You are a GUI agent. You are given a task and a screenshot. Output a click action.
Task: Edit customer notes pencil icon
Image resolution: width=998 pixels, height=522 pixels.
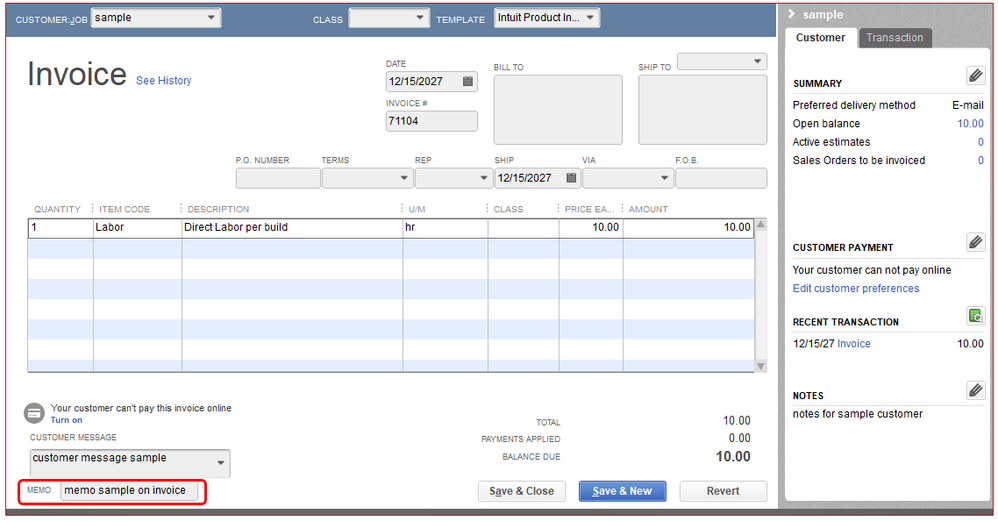975,390
